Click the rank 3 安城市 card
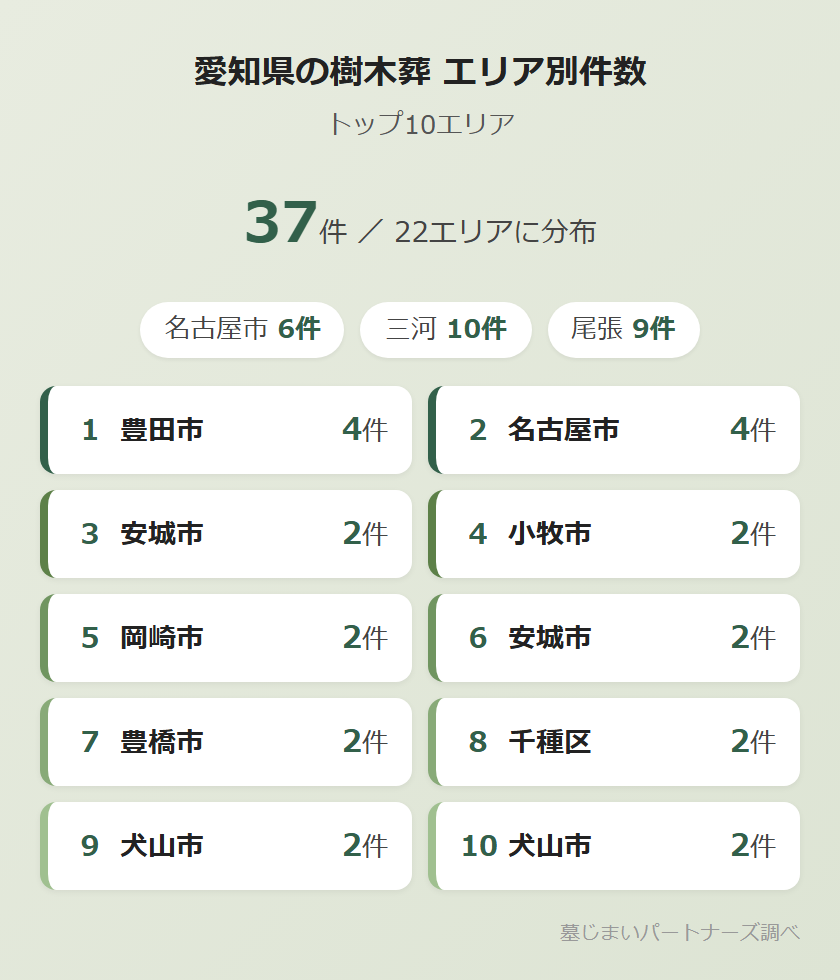The height and width of the screenshot is (980, 840). [227, 534]
